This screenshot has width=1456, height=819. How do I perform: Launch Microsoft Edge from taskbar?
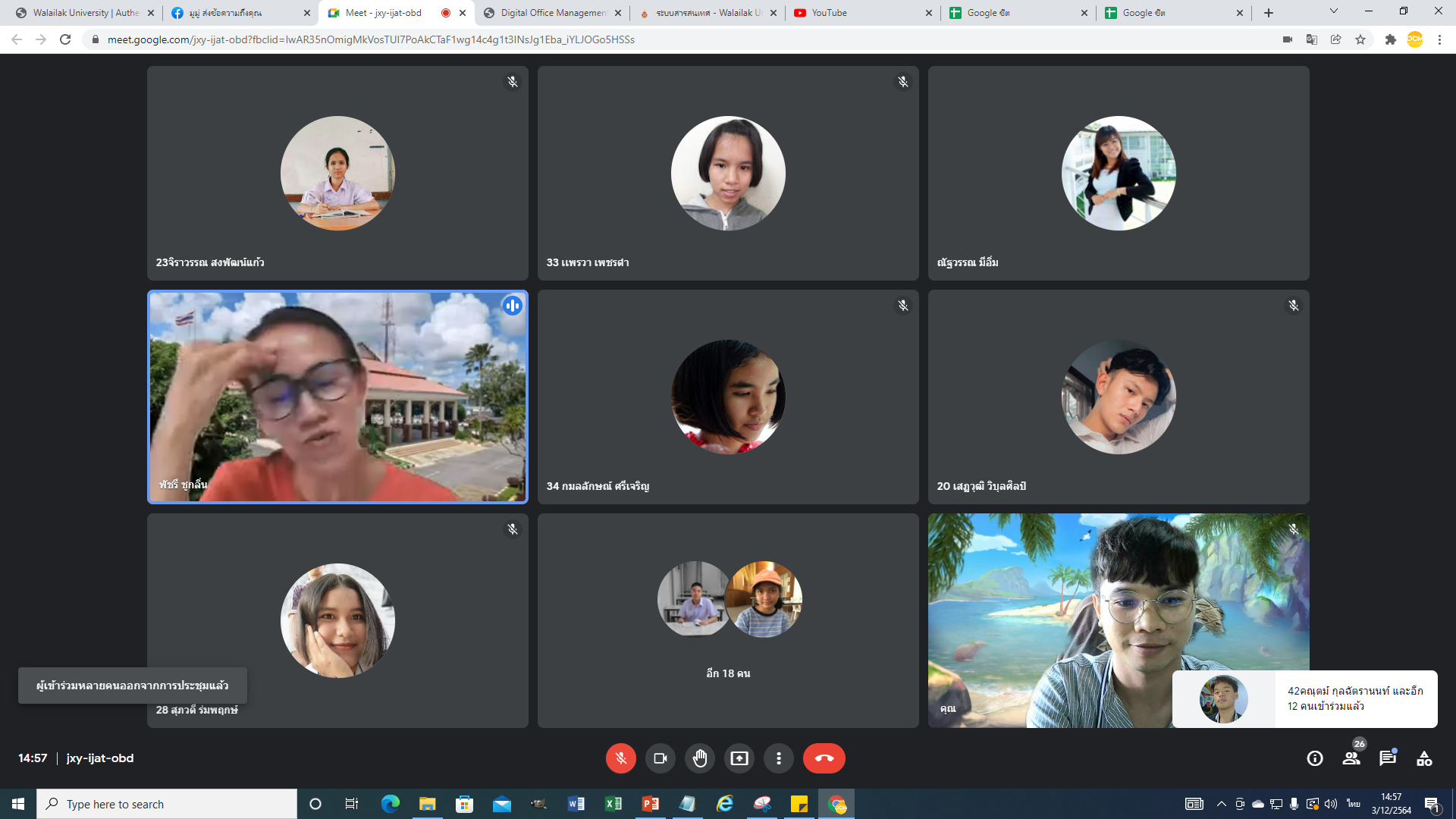[390, 804]
